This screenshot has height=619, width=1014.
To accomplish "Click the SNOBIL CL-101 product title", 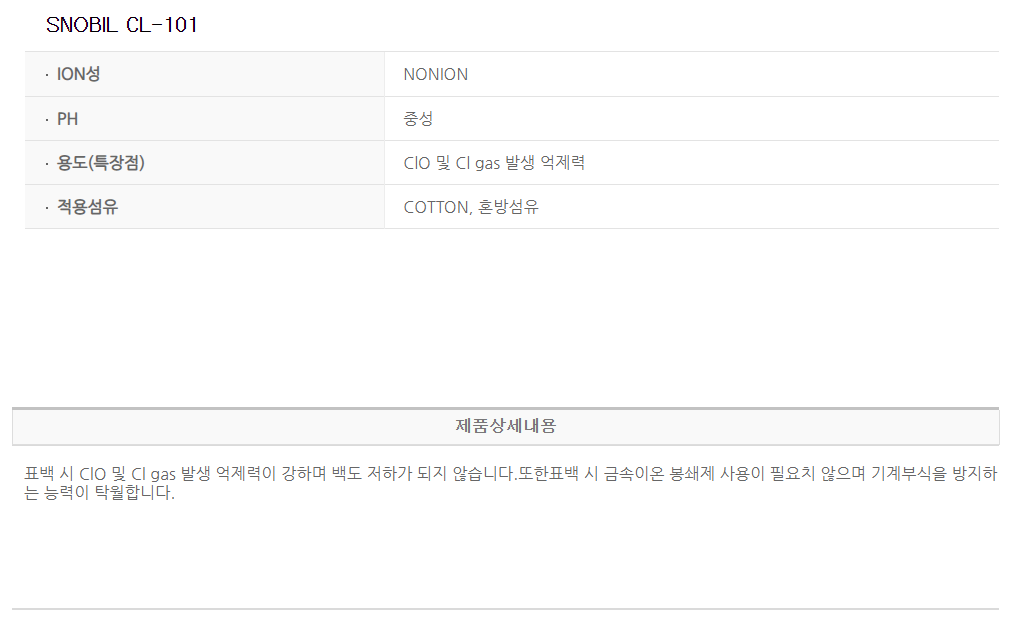I will [122, 26].
